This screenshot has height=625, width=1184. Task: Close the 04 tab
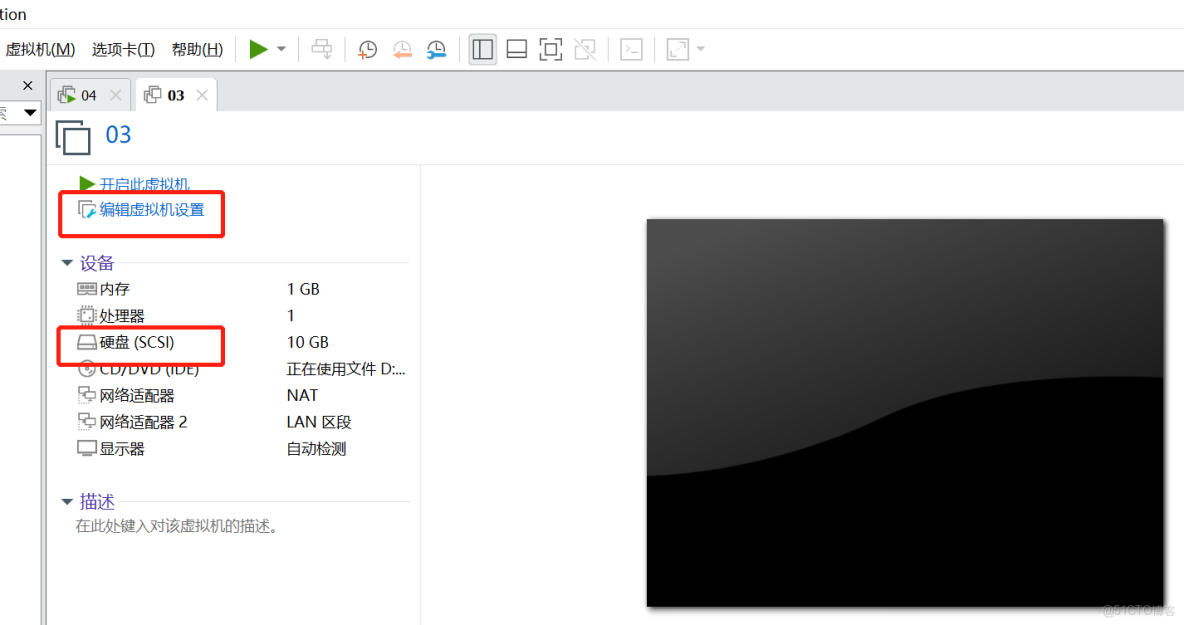coord(116,95)
